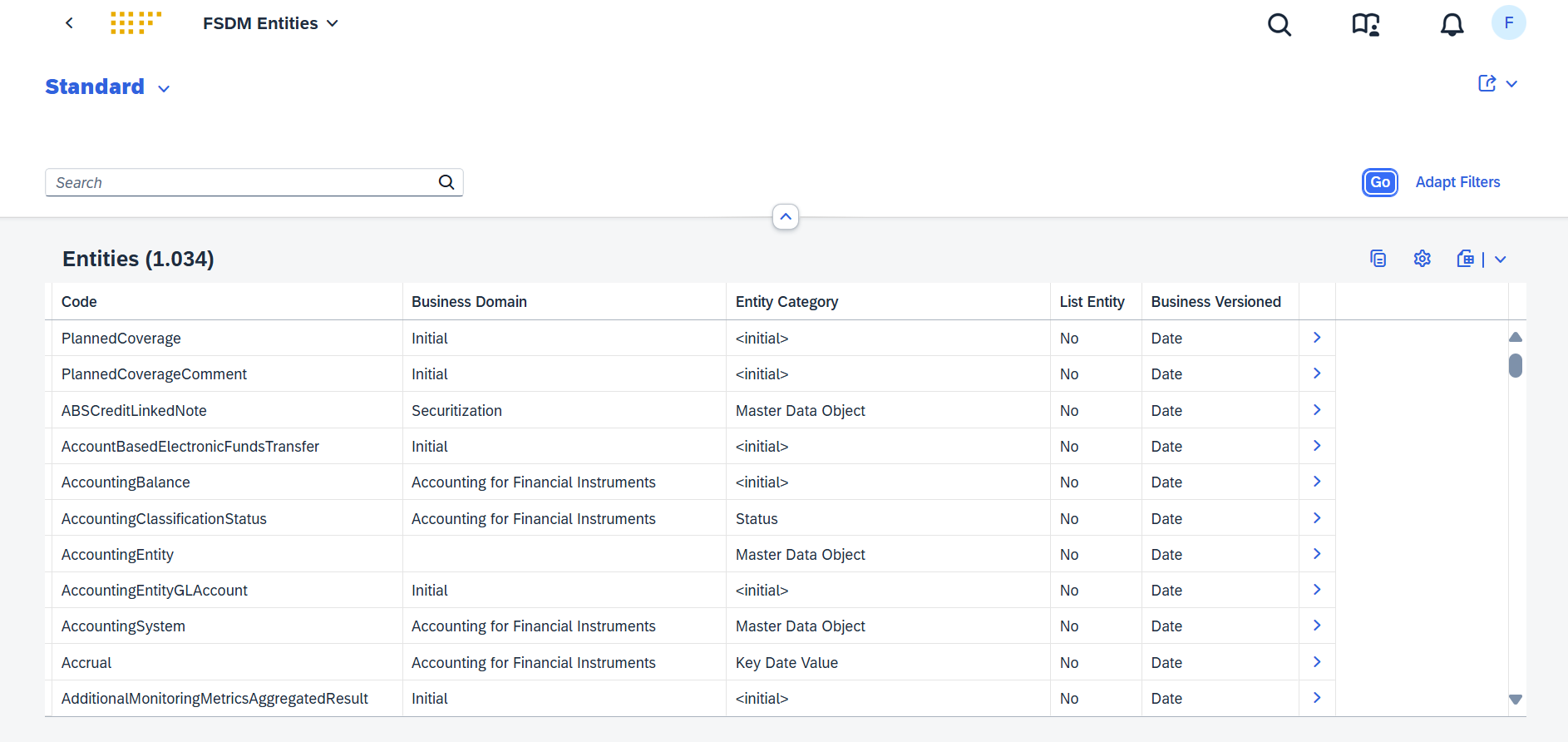Click the Go button

click(1380, 182)
